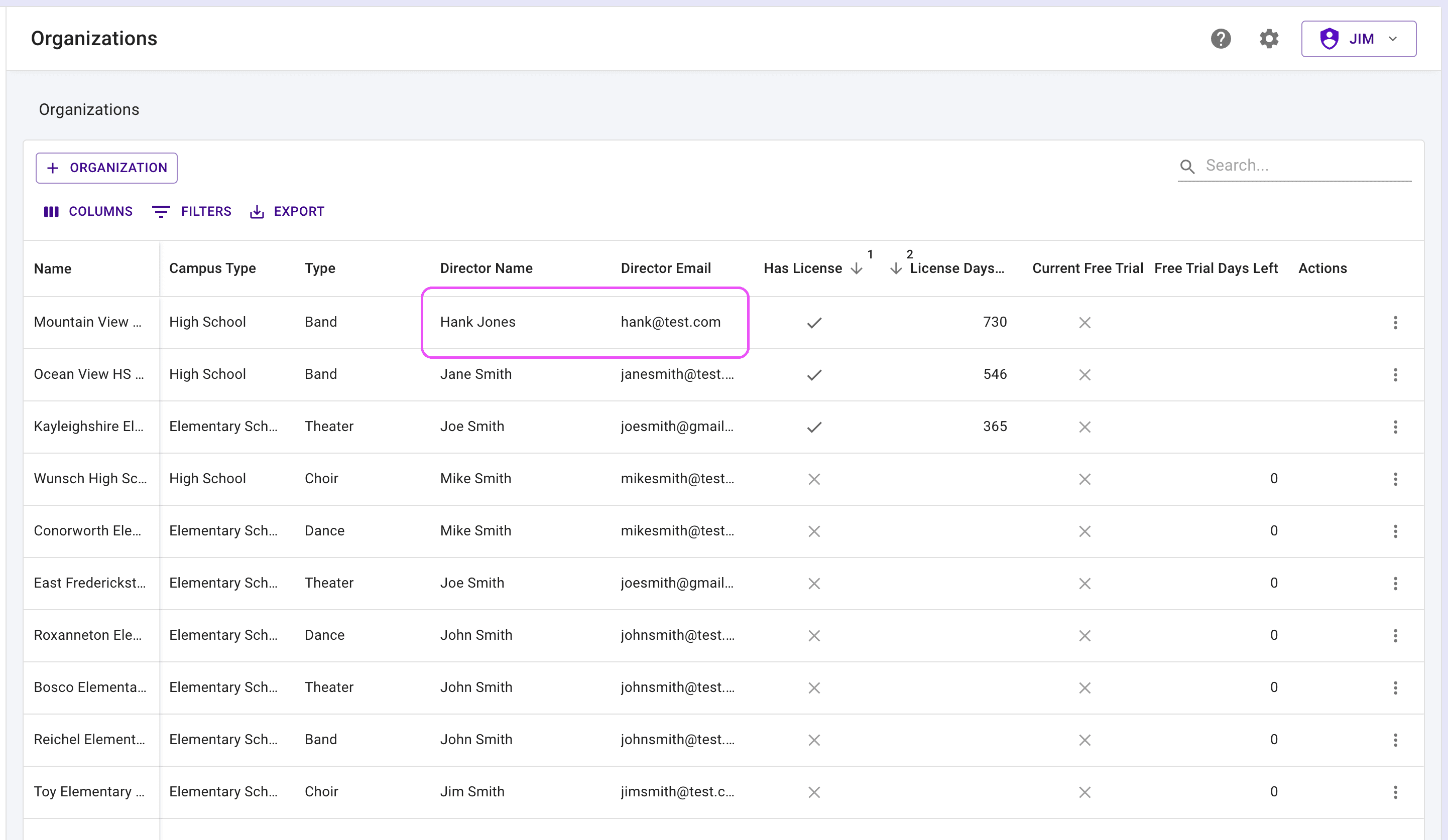Click the help question mark icon

point(1220,38)
